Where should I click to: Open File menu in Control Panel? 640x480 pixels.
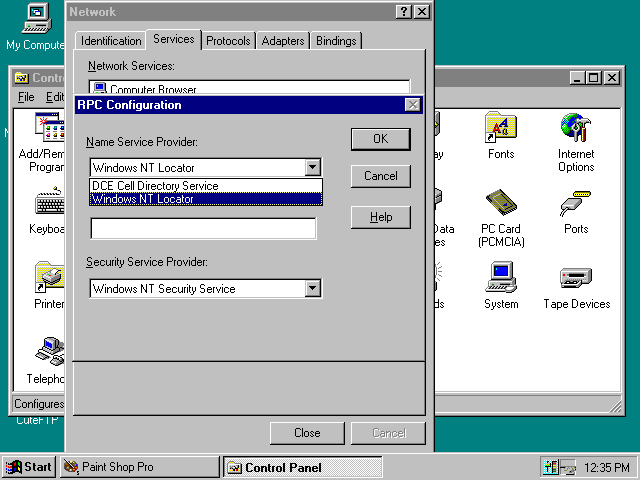pyautogui.click(x=26, y=97)
